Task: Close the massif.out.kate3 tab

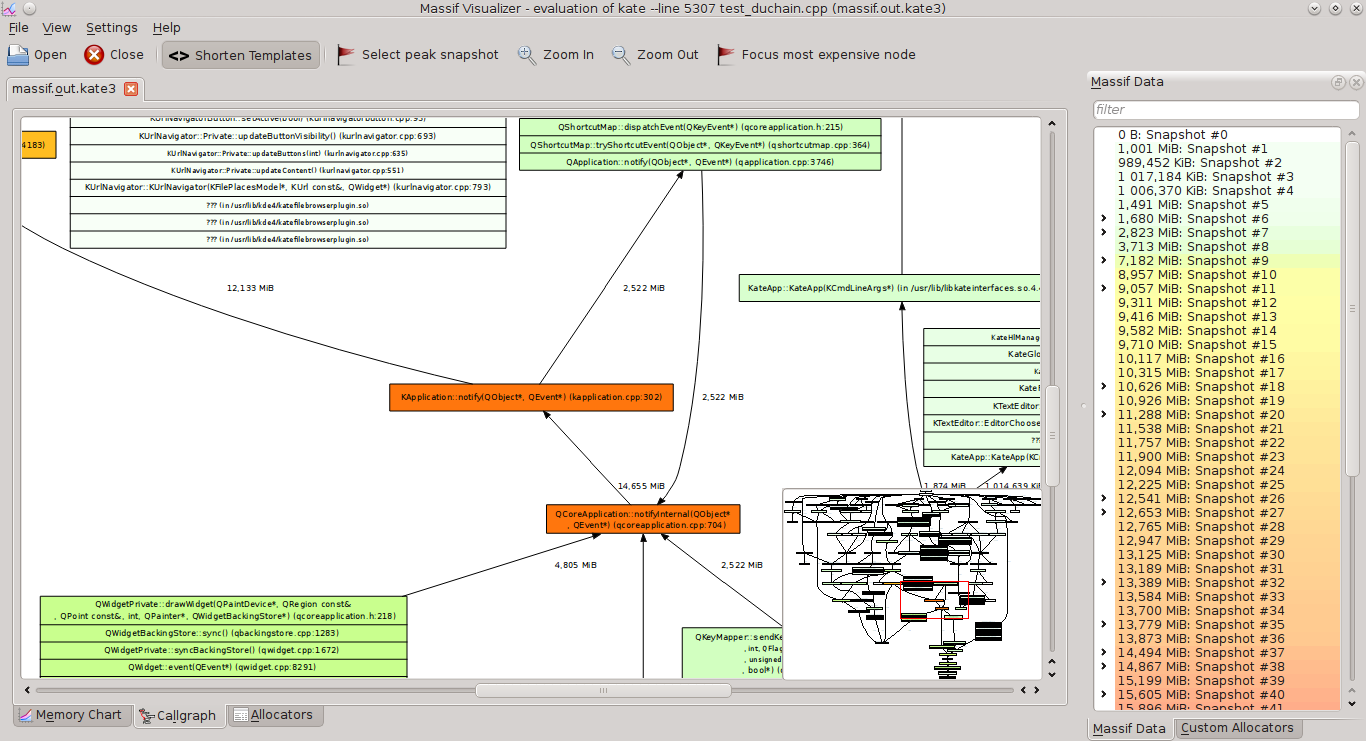Action: 130,89
